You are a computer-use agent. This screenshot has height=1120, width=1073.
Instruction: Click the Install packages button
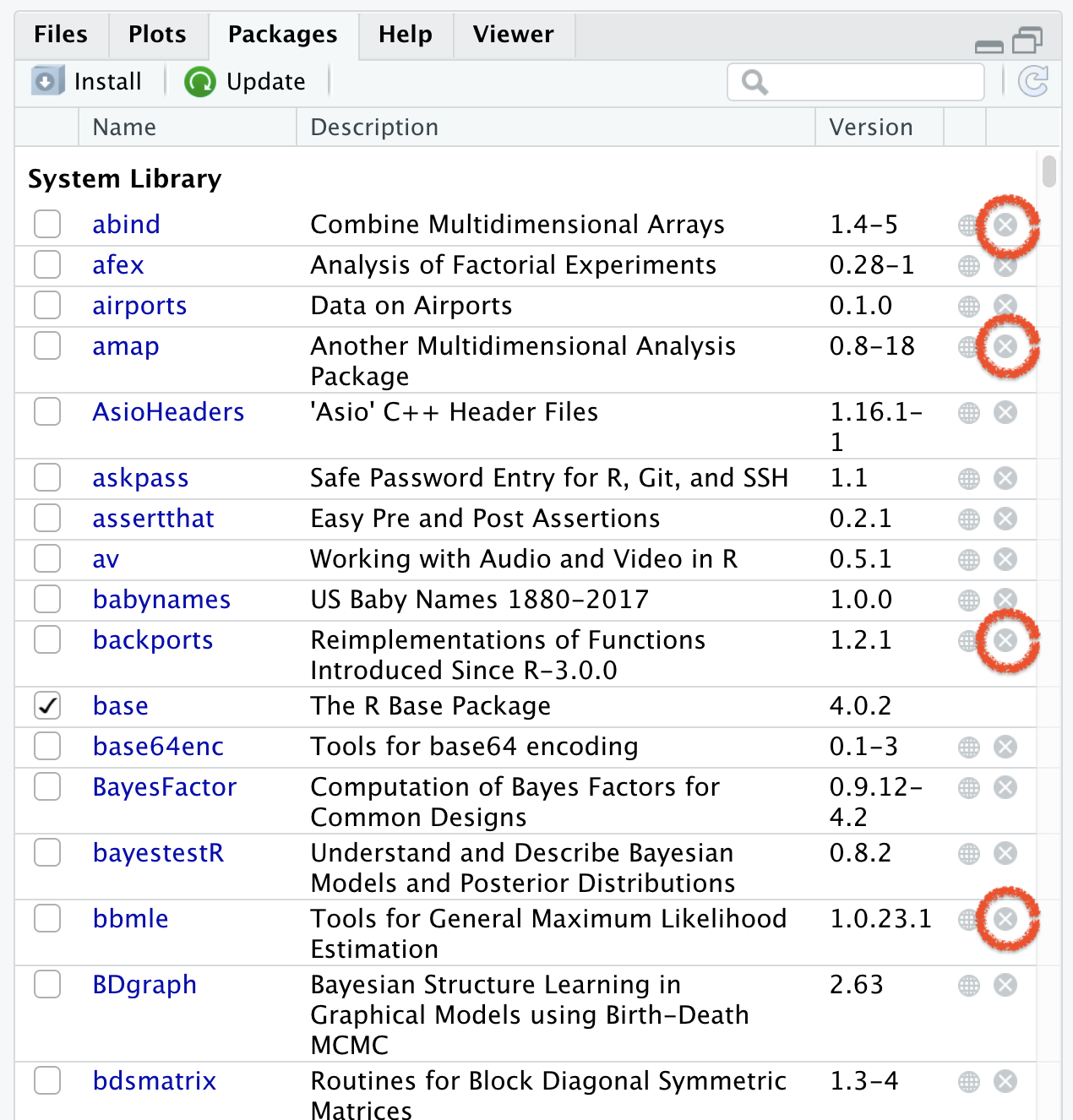pos(88,82)
